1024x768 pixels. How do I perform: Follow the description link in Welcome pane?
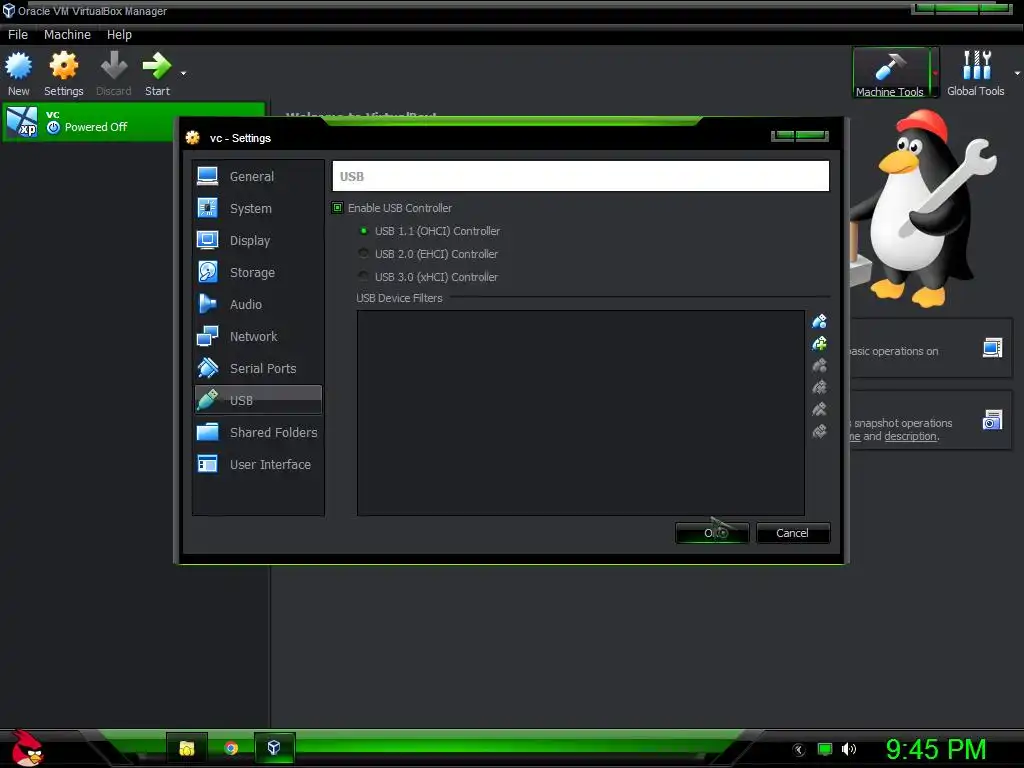point(910,436)
